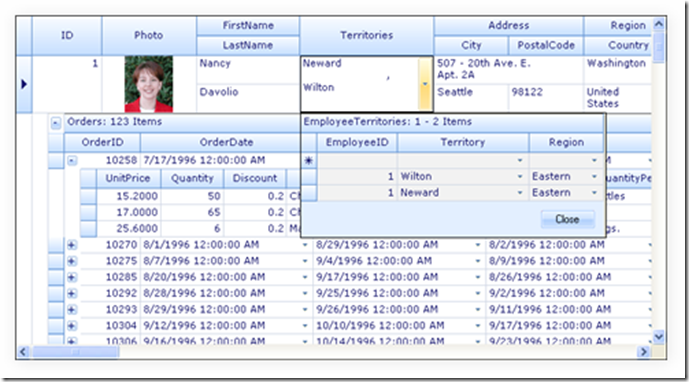Select the Region cell 'Washington'
The height and width of the screenshot is (382, 689).
[x=617, y=69]
